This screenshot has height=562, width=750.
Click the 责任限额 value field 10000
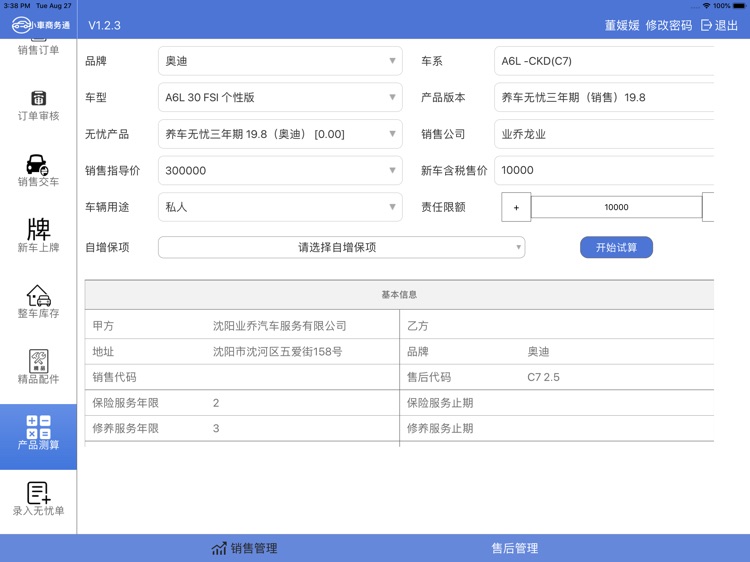(x=616, y=207)
